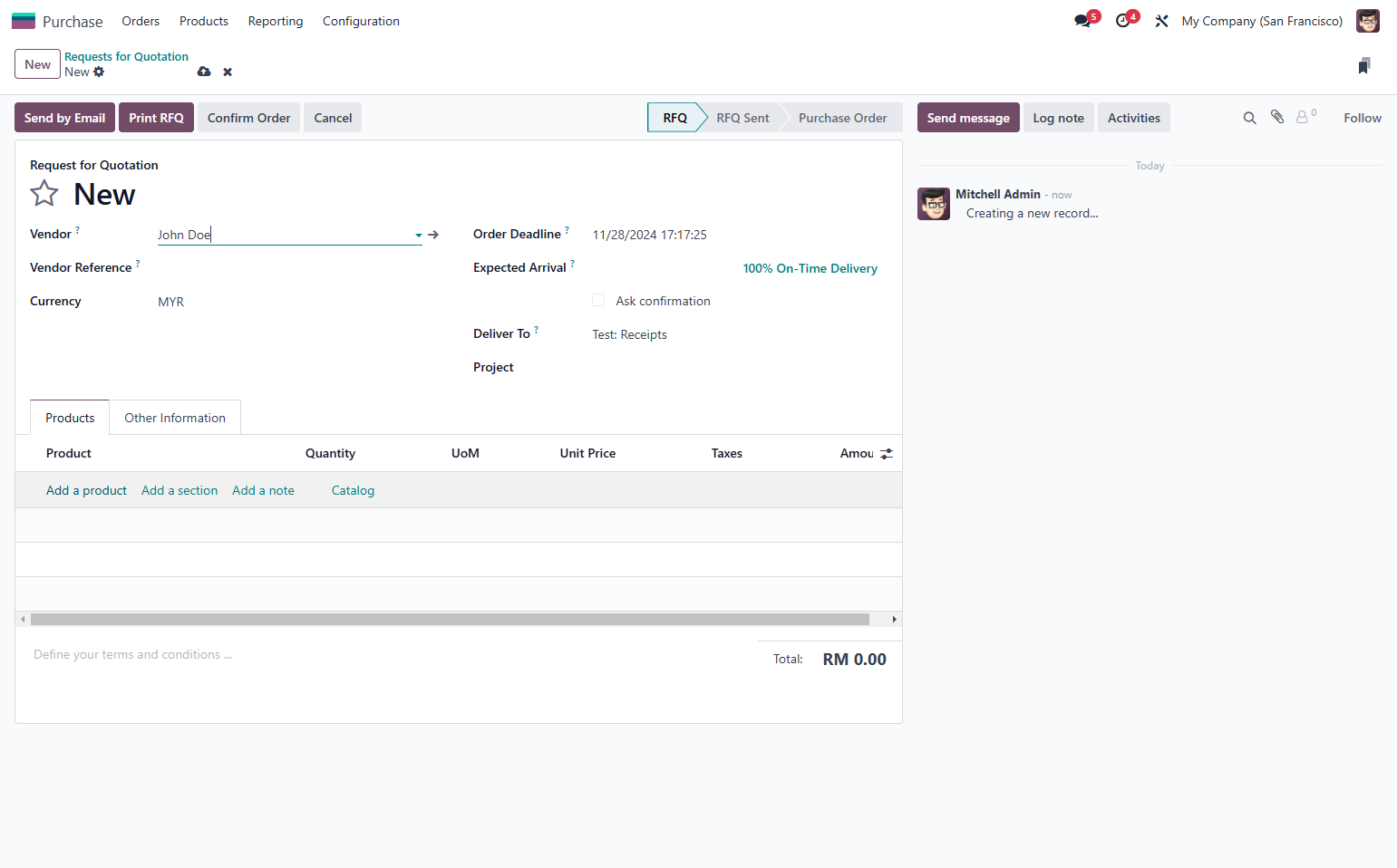Open column settings adjust icon in table
This screenshot has height=868, width=1397.
(887, 454)
